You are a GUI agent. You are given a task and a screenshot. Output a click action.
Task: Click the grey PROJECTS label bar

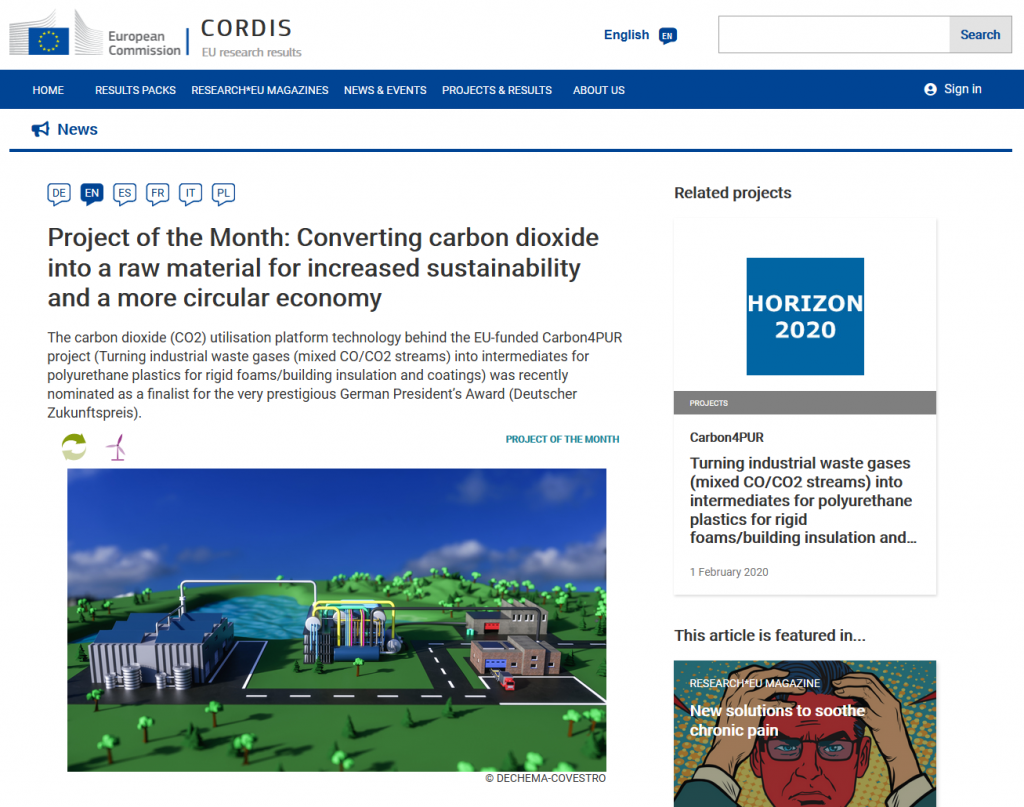tap(805, 403)
